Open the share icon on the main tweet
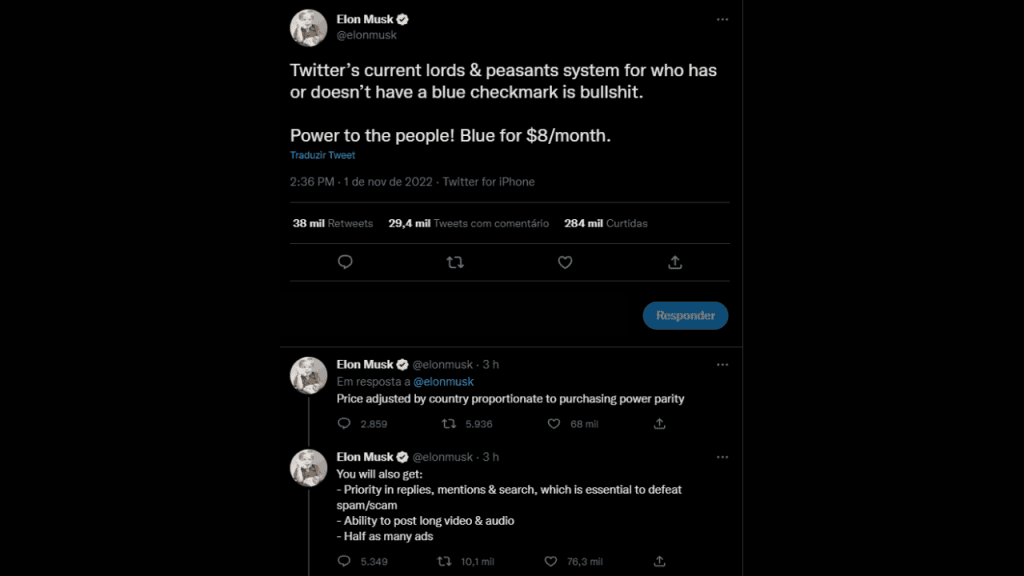The height and width of the screenshot is (576, 1024). 675,261
